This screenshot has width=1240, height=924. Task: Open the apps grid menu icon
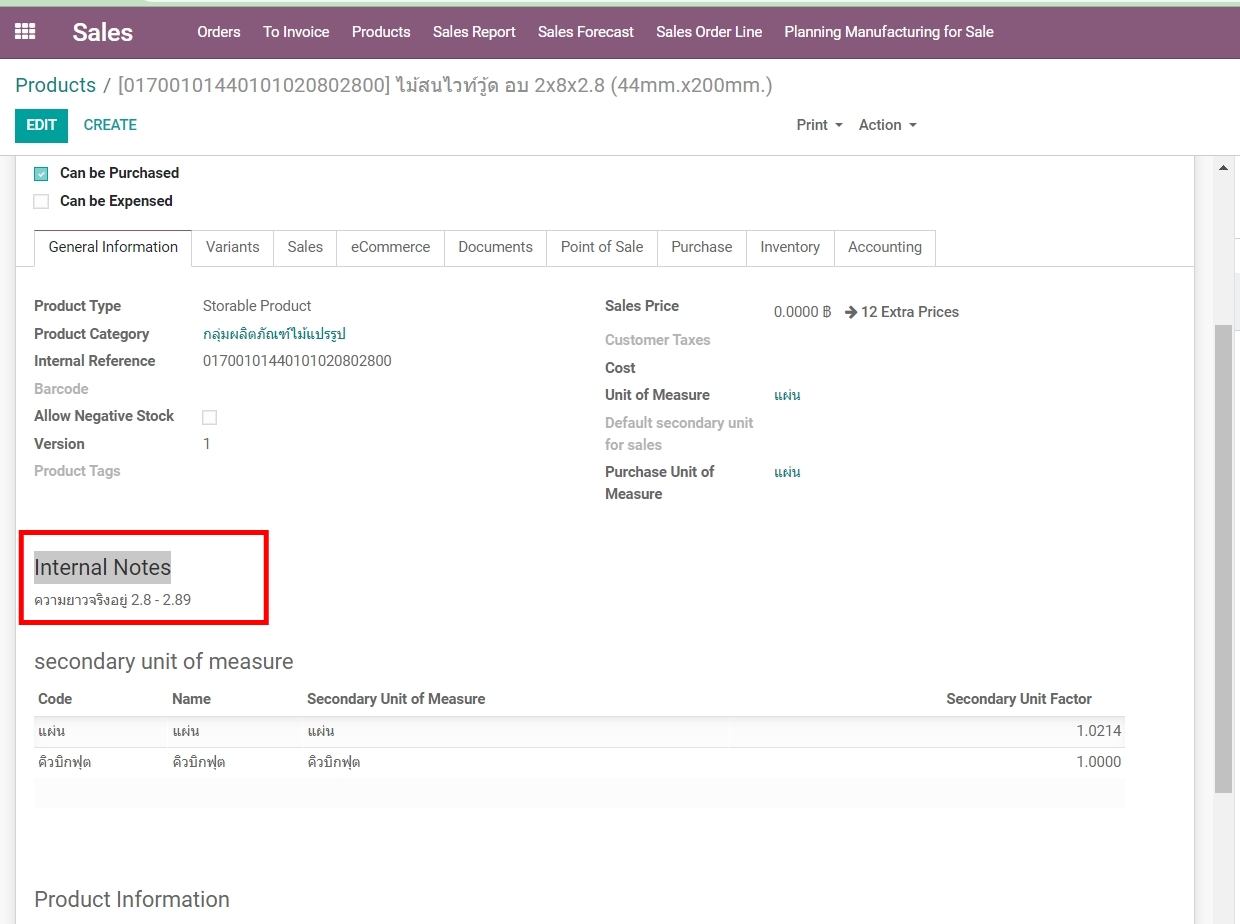point(25,32)
